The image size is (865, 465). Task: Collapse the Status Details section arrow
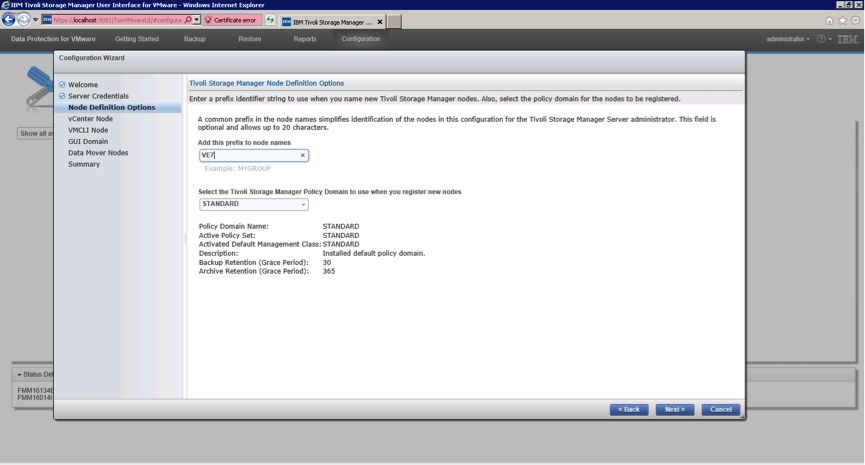[19, 375]
